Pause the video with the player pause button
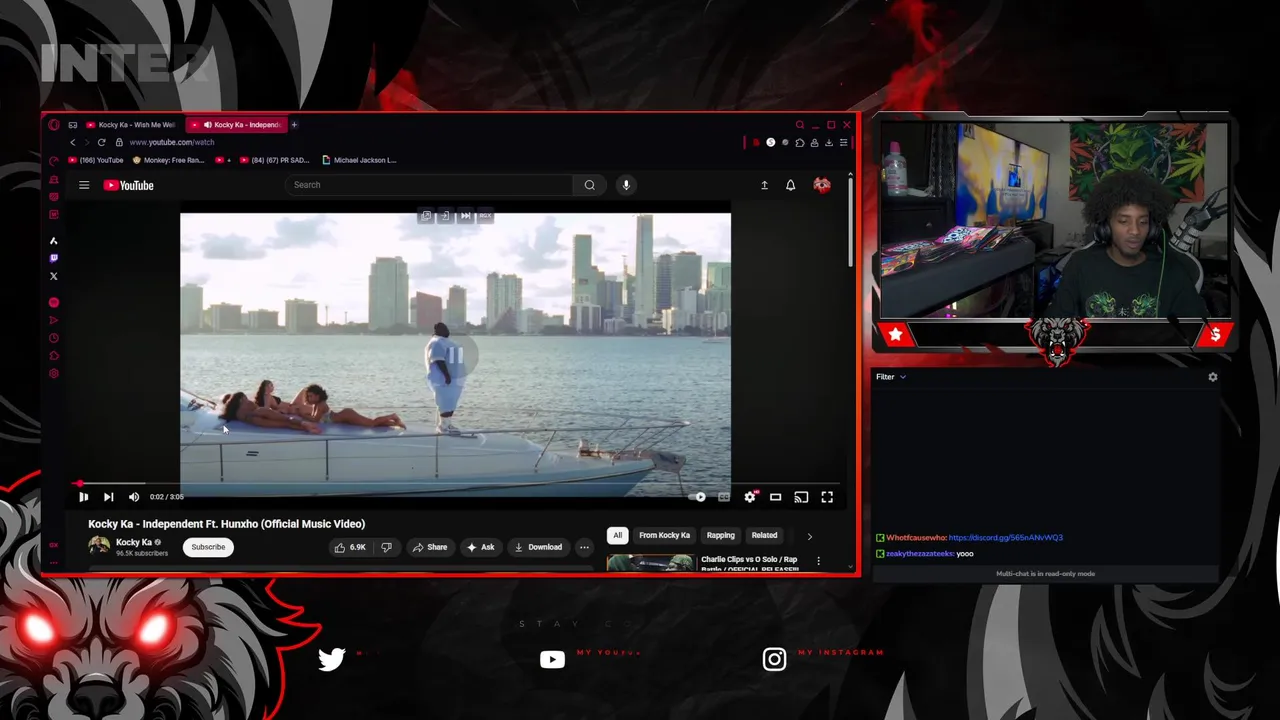The height and width of the screenshot is (720, 1280). click(84, 497)
